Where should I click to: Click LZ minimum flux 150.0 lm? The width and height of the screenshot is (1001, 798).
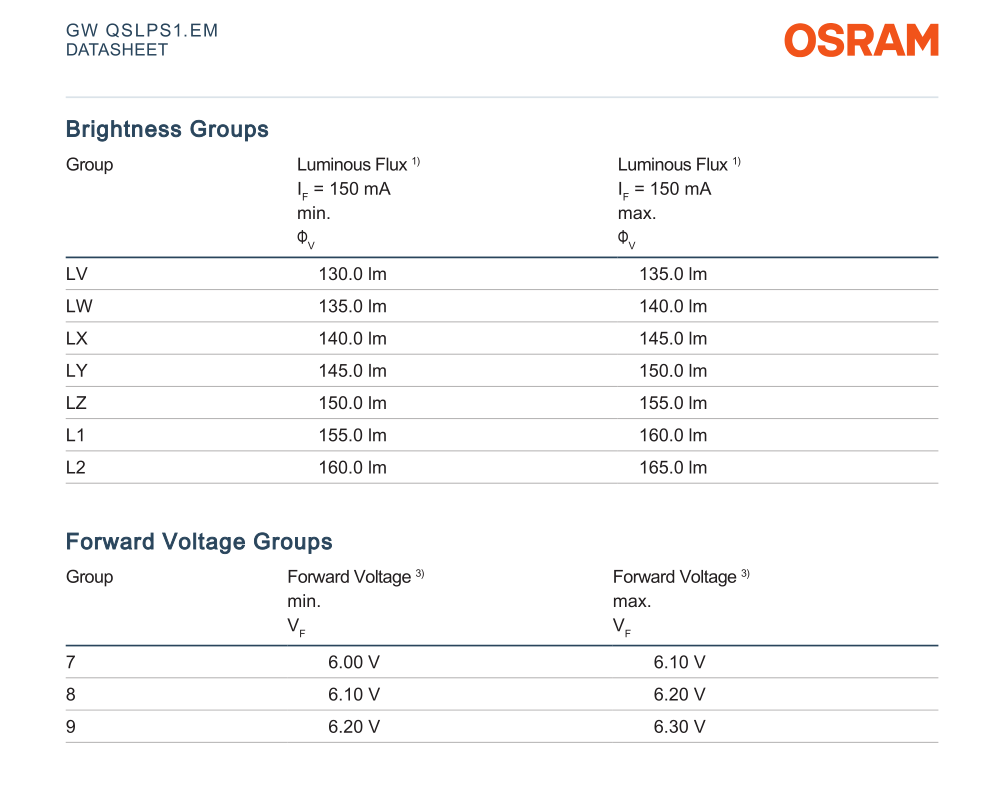click(352, 403)
